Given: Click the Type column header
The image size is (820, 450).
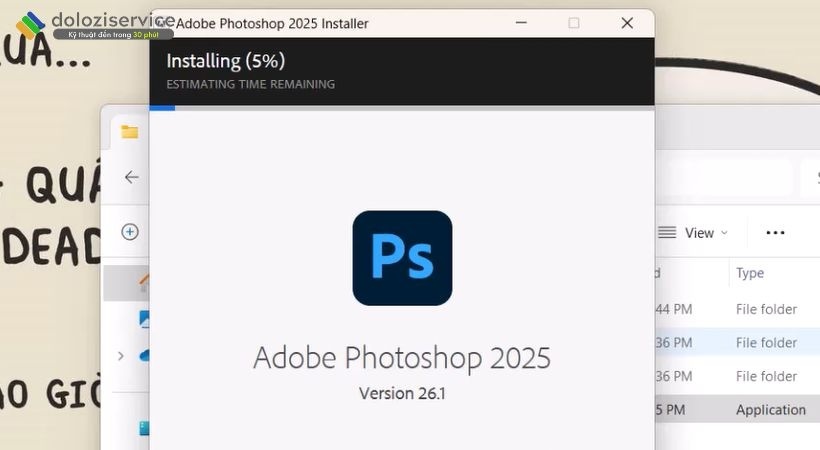Looking at the screenshot, I should (x=750, y=273).
